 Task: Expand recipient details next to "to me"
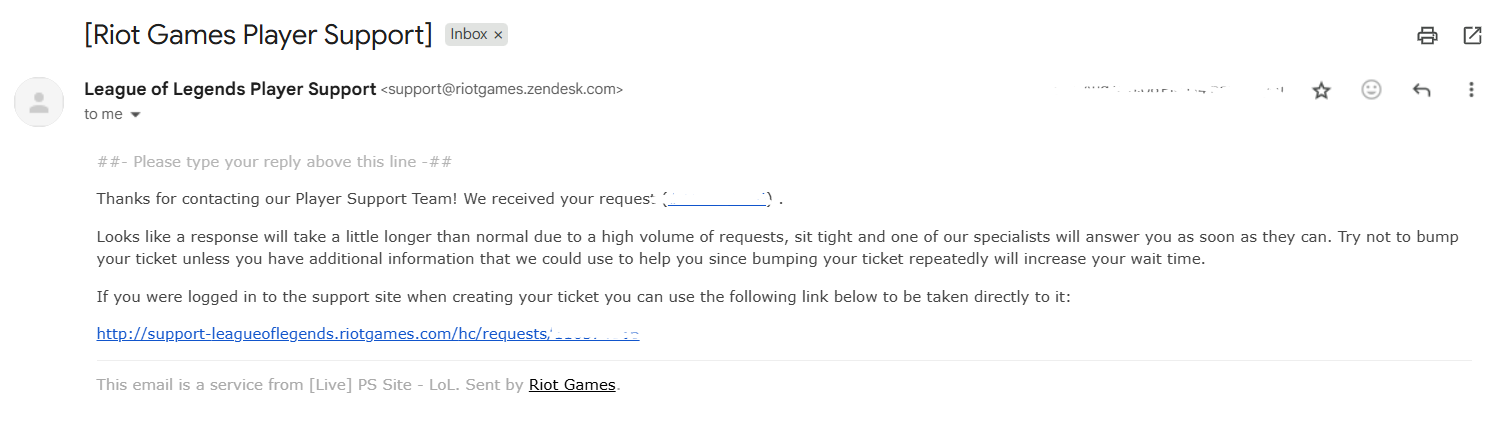(136, 115)
